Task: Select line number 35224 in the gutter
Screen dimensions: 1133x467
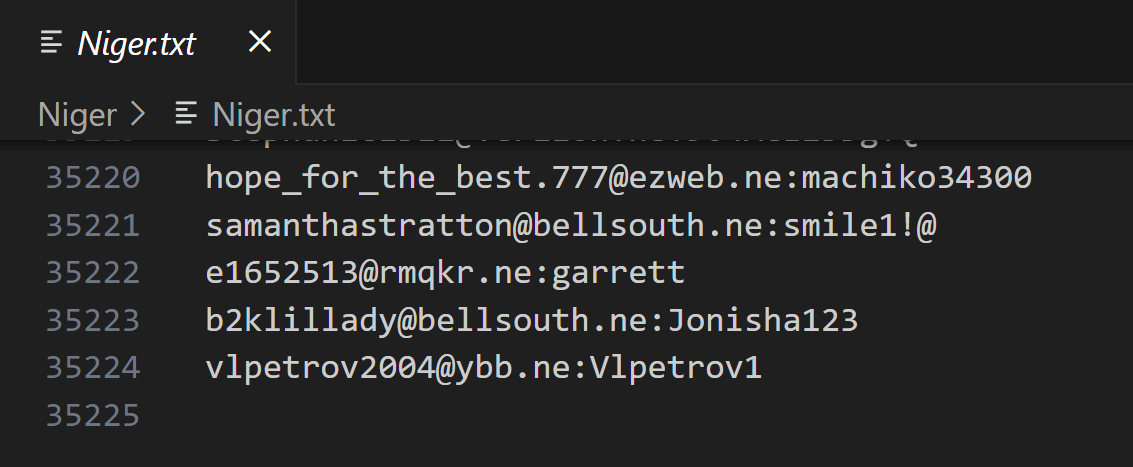Action: point(93,368)
